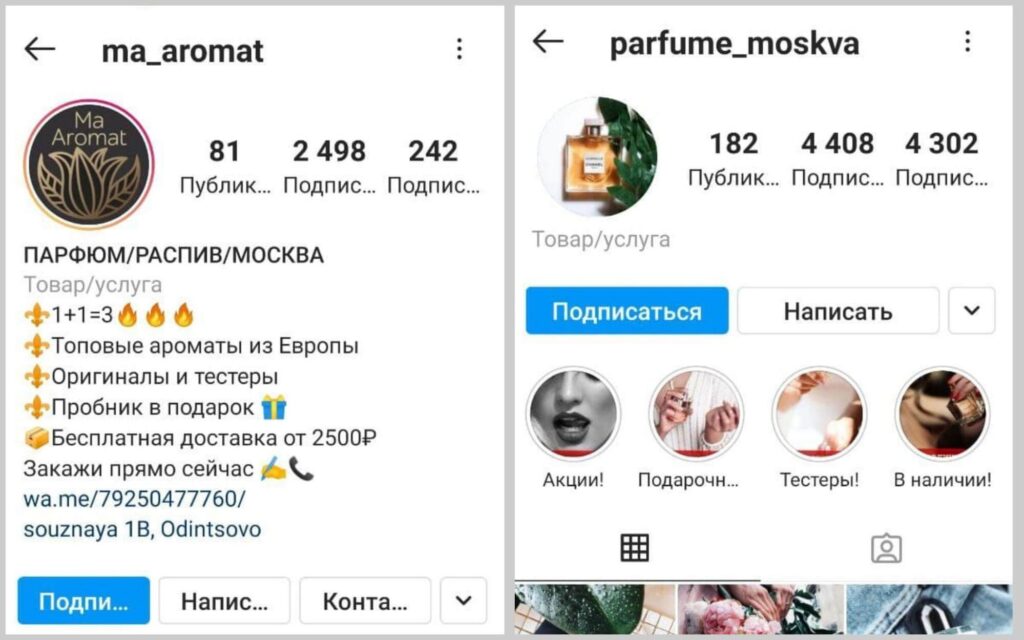Switch to the tagged photos tab

pyautogui.click(x=886, y=549)
